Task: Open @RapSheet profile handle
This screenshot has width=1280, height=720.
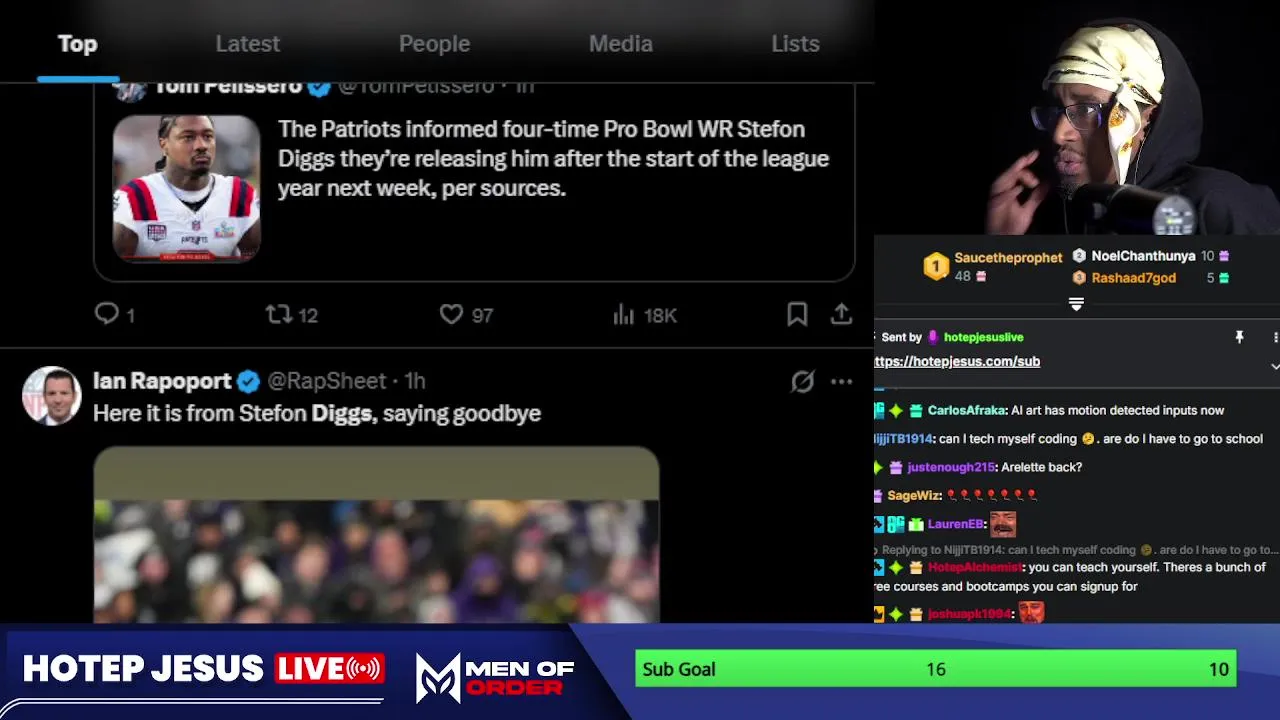Action: point(326,381)
